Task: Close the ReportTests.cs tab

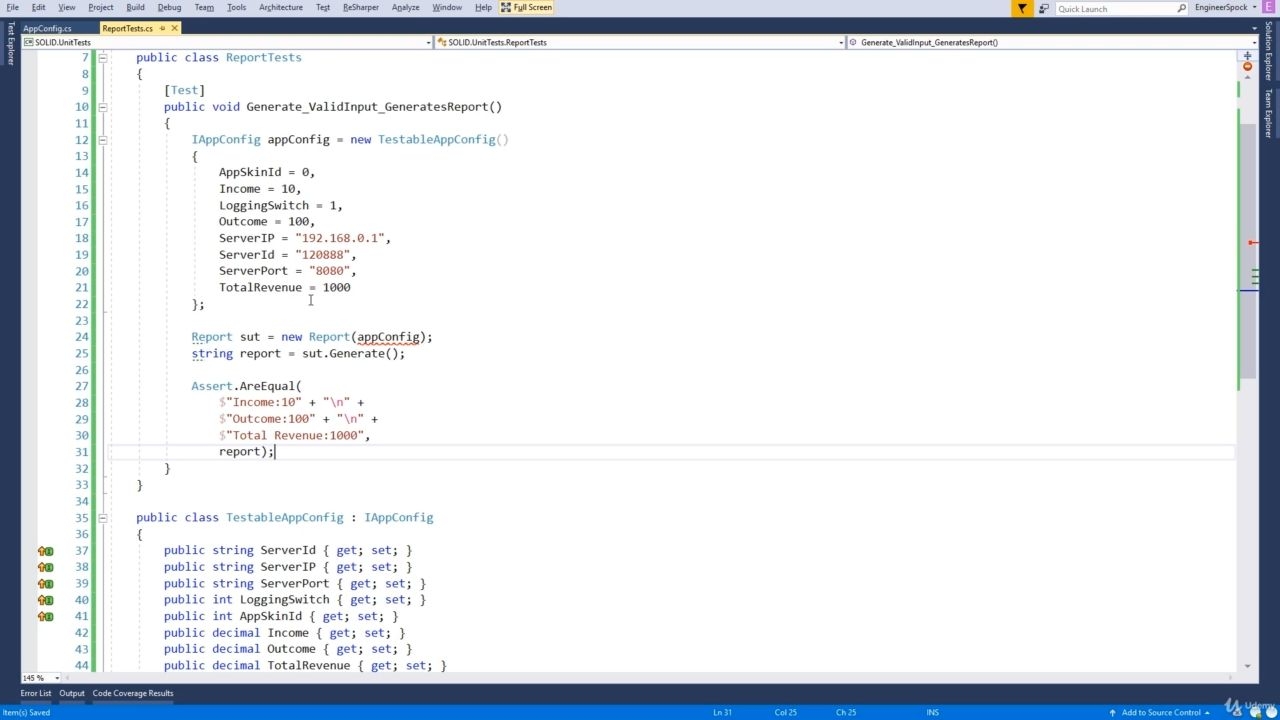Action: 174,28
